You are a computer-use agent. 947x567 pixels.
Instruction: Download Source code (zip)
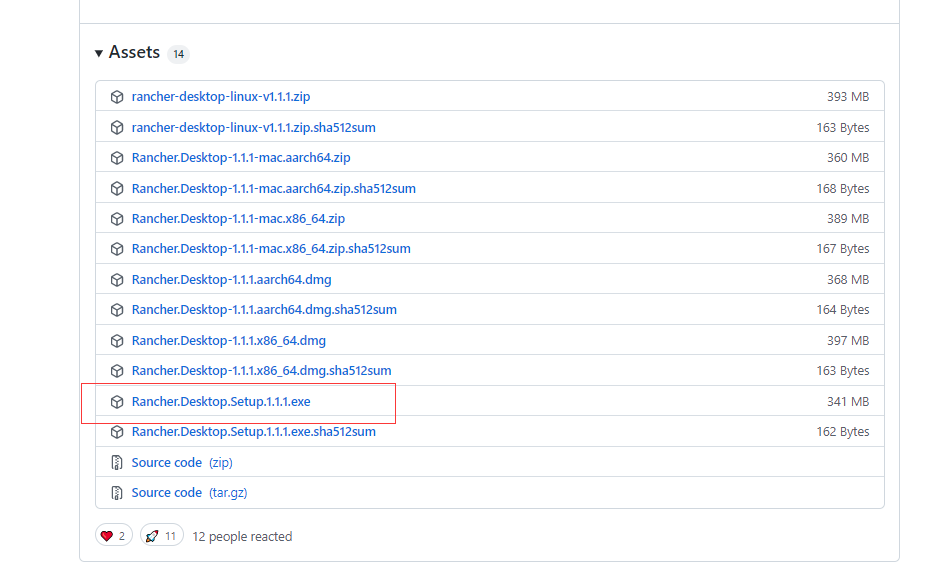182,463
